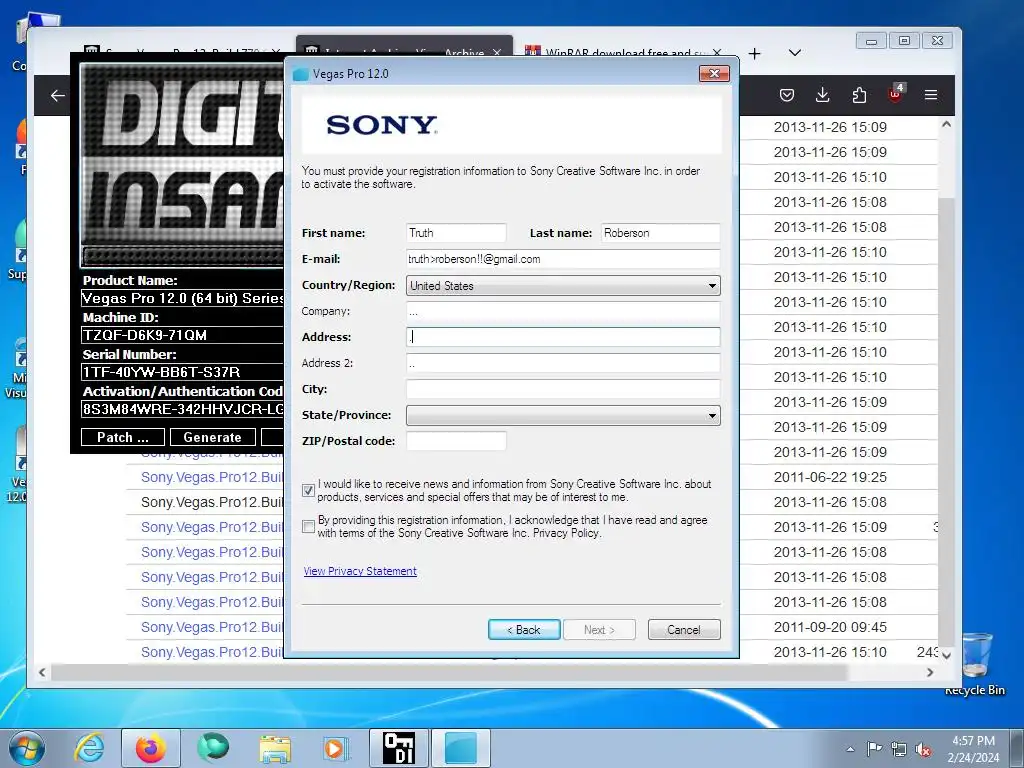Focus the Address 2 field
Viewport: 1024px width, 768px height.
click(563, 363)
